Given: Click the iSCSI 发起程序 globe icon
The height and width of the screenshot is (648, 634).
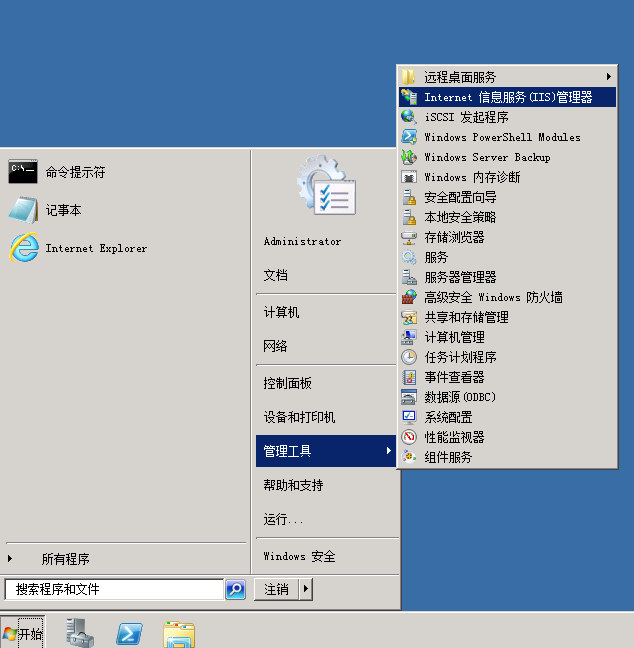Looking at the screenshot, I should click(409, 117).
